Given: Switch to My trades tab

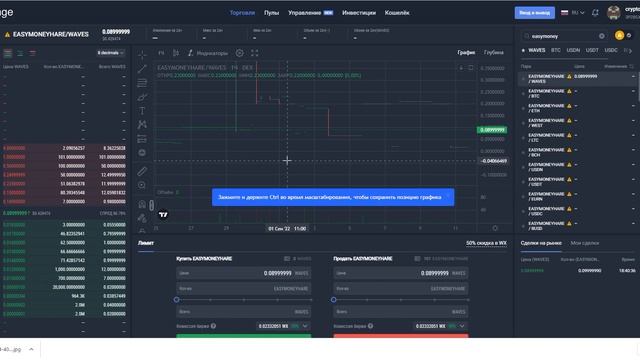Looking at the screenshot, I should click(584, 243).
